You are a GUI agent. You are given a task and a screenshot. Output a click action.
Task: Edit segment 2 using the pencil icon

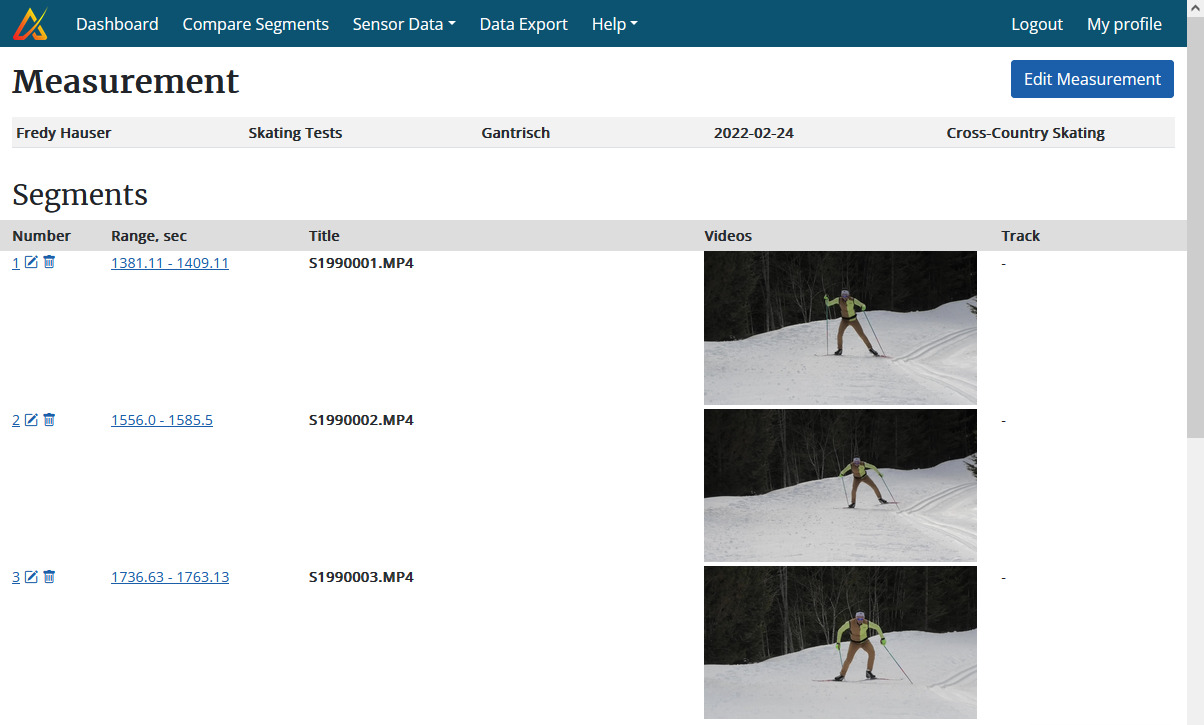[x=31, y=419]
